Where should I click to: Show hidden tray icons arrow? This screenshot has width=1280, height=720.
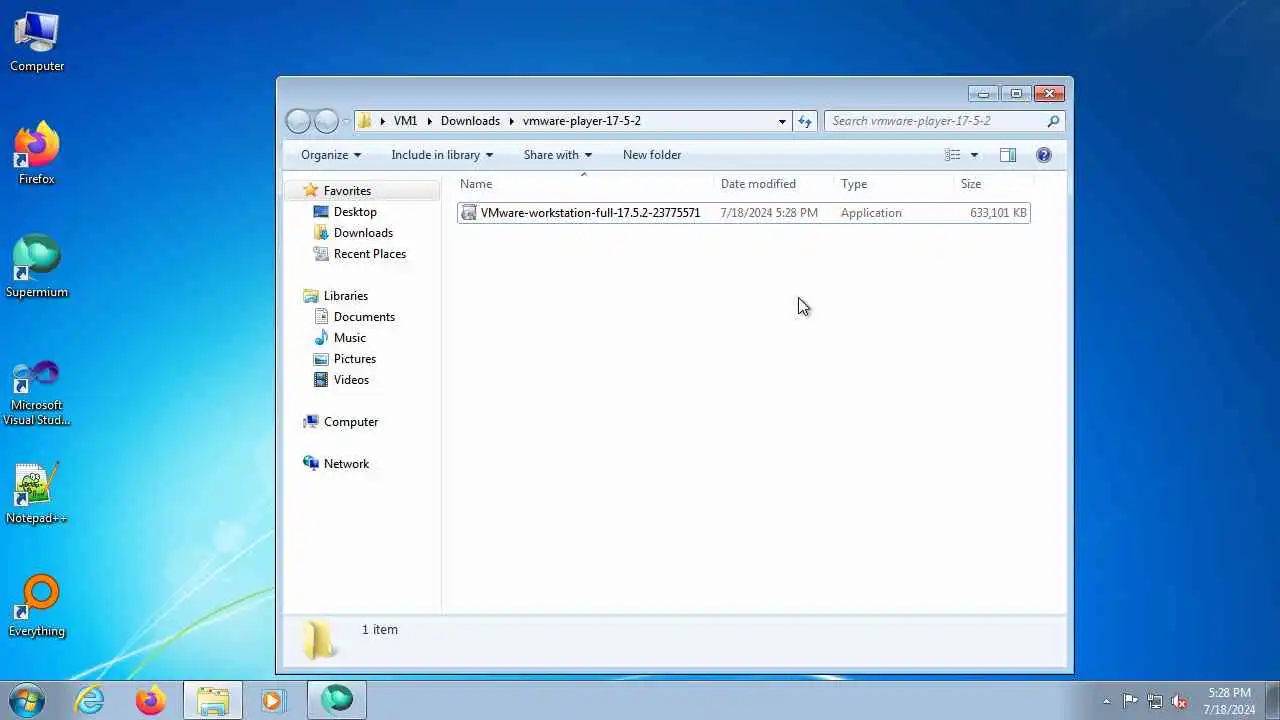coord(1106,701)
